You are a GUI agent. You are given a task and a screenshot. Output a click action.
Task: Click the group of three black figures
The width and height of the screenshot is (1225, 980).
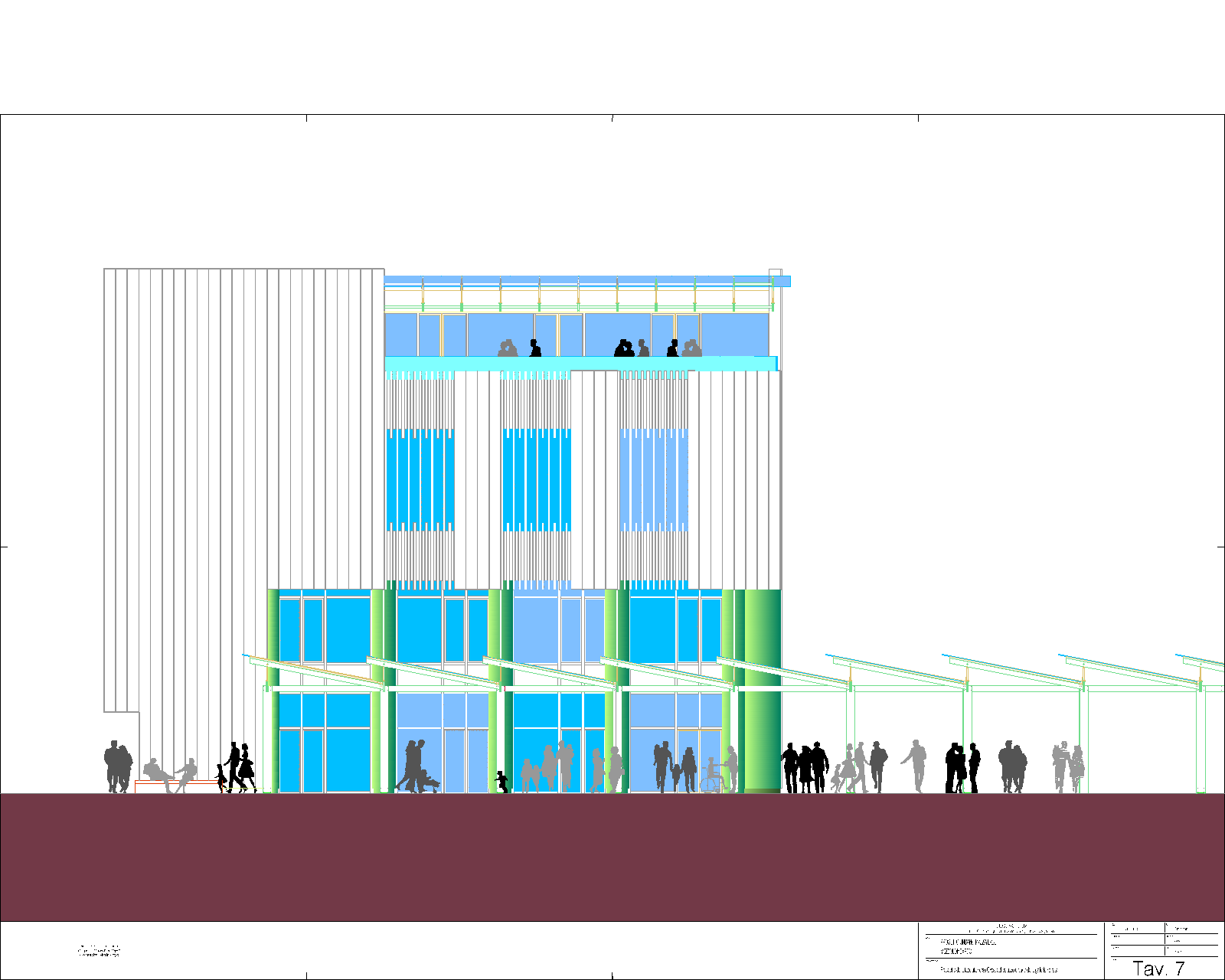[x=805, y=768]
